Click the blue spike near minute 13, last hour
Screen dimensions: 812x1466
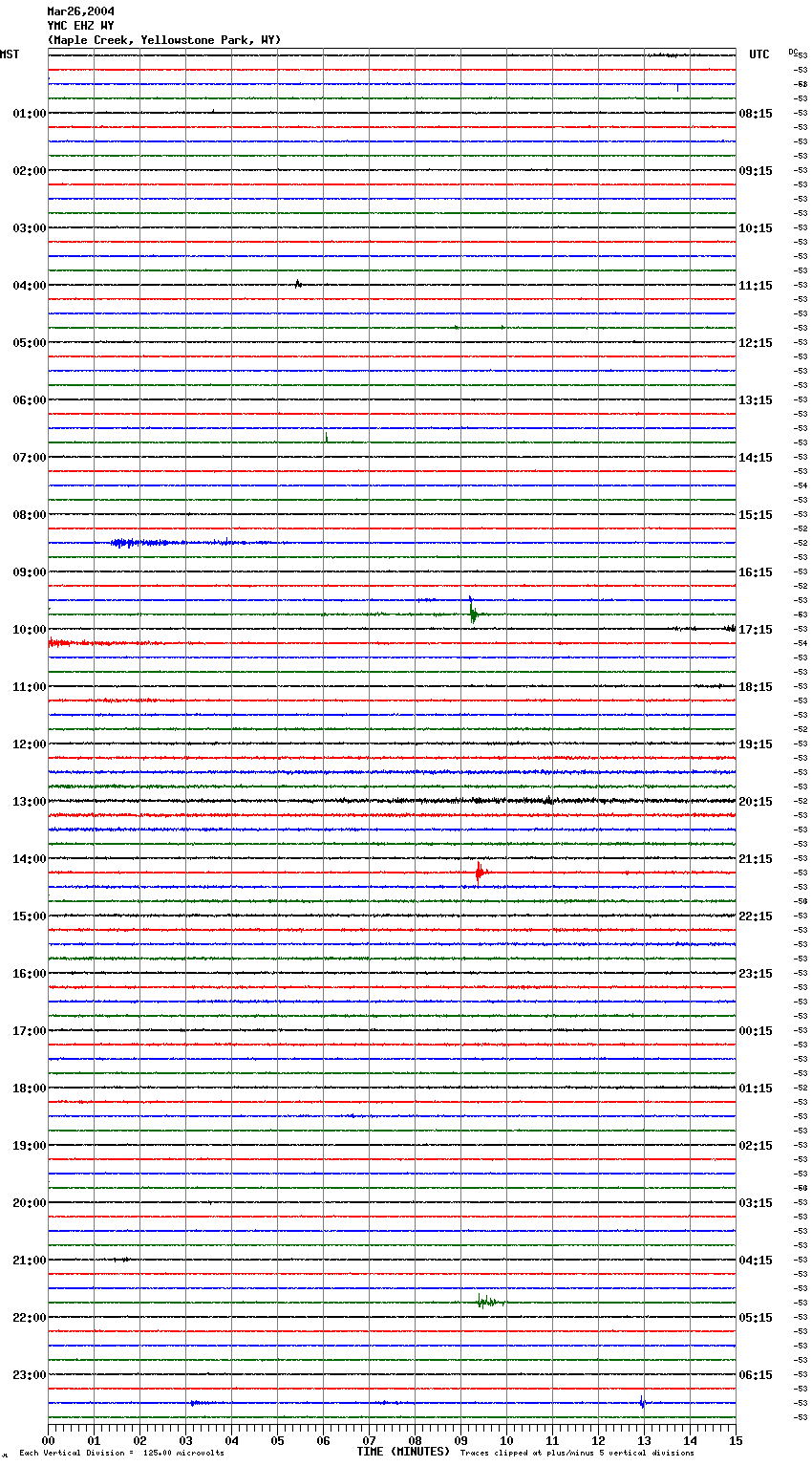tap(642, 1403)
